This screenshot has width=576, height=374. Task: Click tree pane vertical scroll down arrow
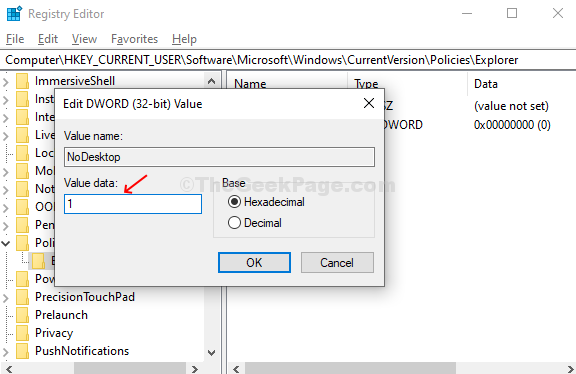click(211, 353)
